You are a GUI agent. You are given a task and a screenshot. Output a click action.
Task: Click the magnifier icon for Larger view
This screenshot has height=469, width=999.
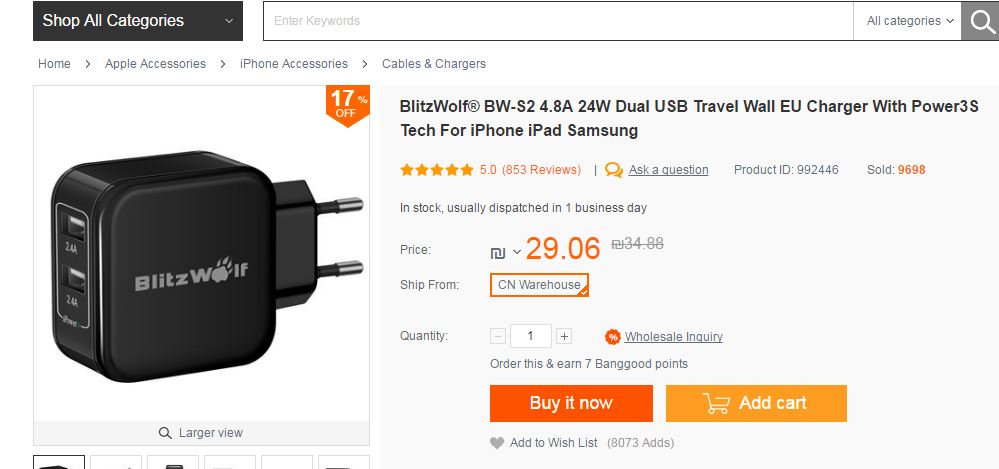point(165,433)
